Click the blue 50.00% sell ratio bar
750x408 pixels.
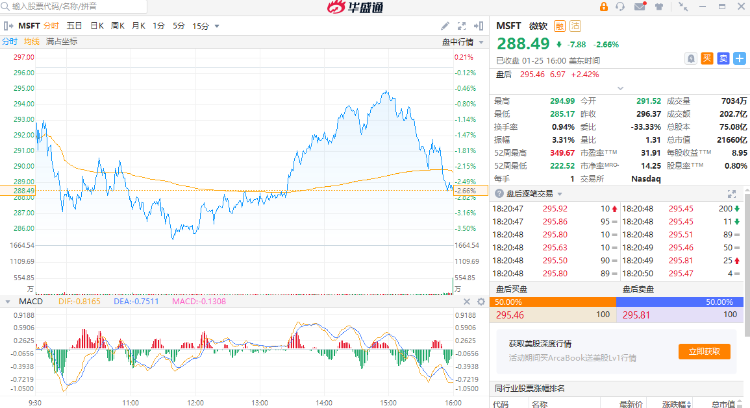(x=680, y=302)
